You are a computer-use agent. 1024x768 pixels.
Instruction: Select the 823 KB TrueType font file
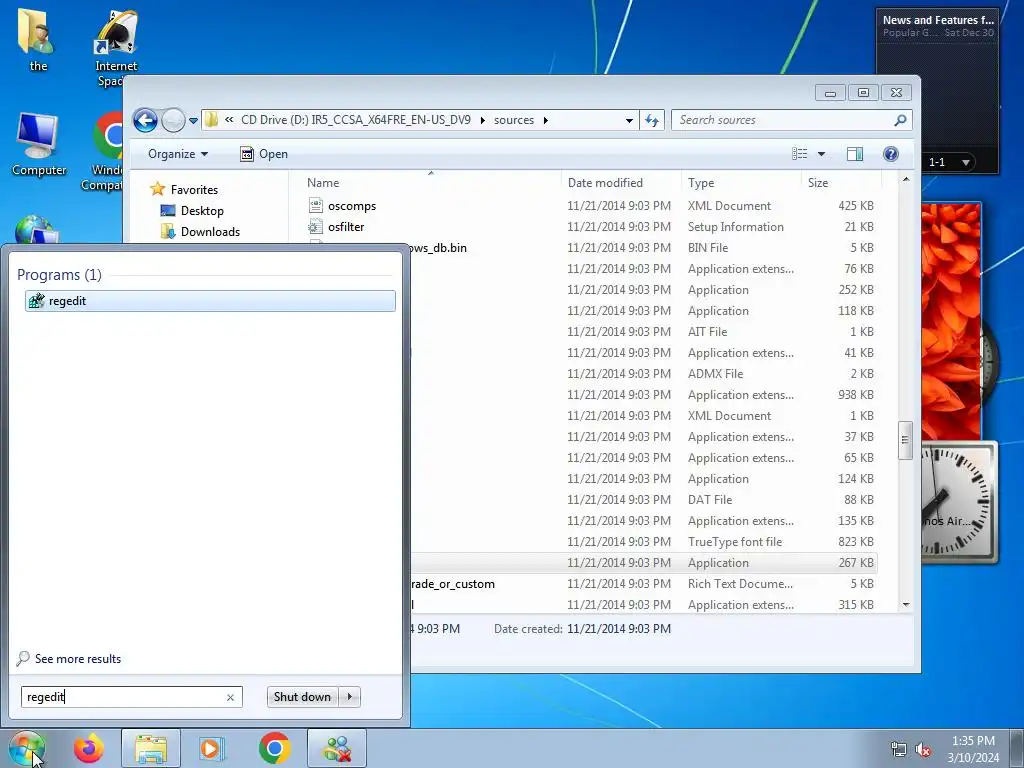644,541
